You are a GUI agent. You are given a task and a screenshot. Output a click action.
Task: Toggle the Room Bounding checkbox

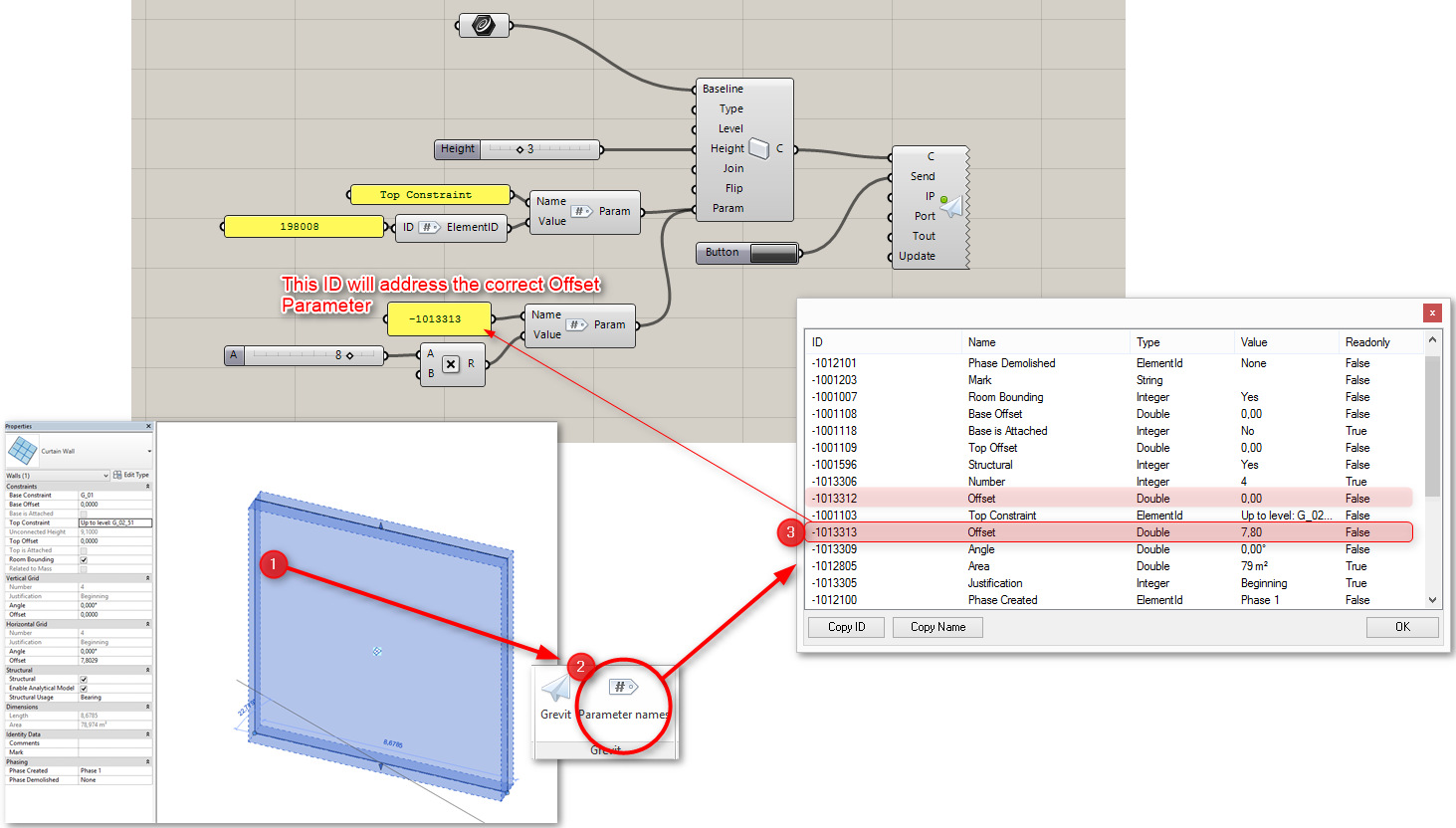84,560
